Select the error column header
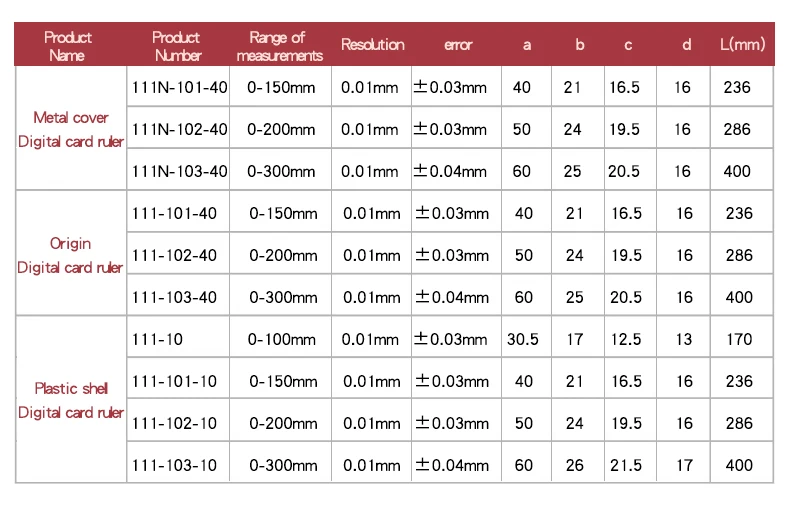 (457, 45)
